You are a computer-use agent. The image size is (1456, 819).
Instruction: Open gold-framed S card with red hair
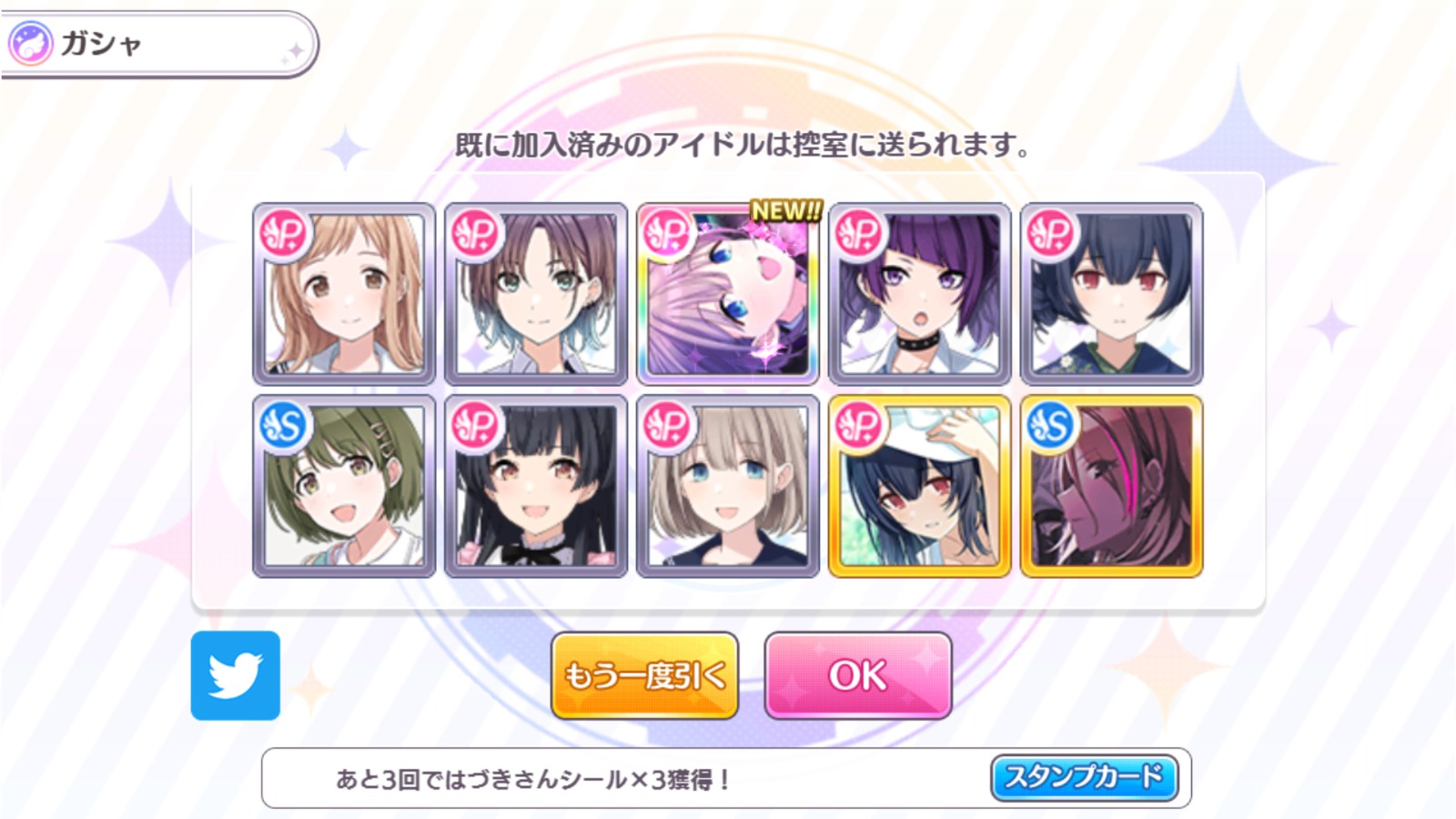[1112, 486]
